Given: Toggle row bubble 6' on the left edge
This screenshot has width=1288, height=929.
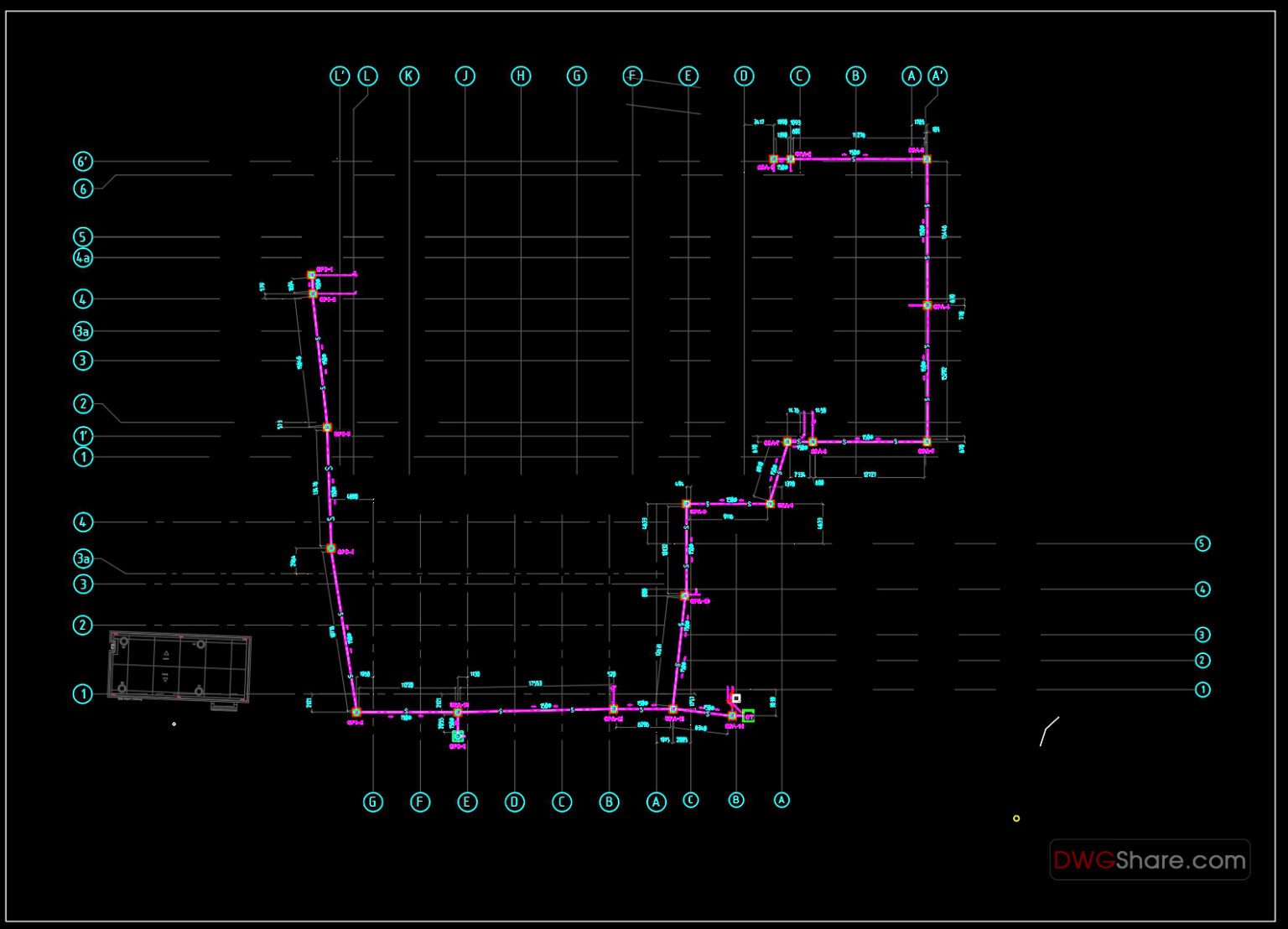Looking at the screenshot, I should [x=81, y=161].
